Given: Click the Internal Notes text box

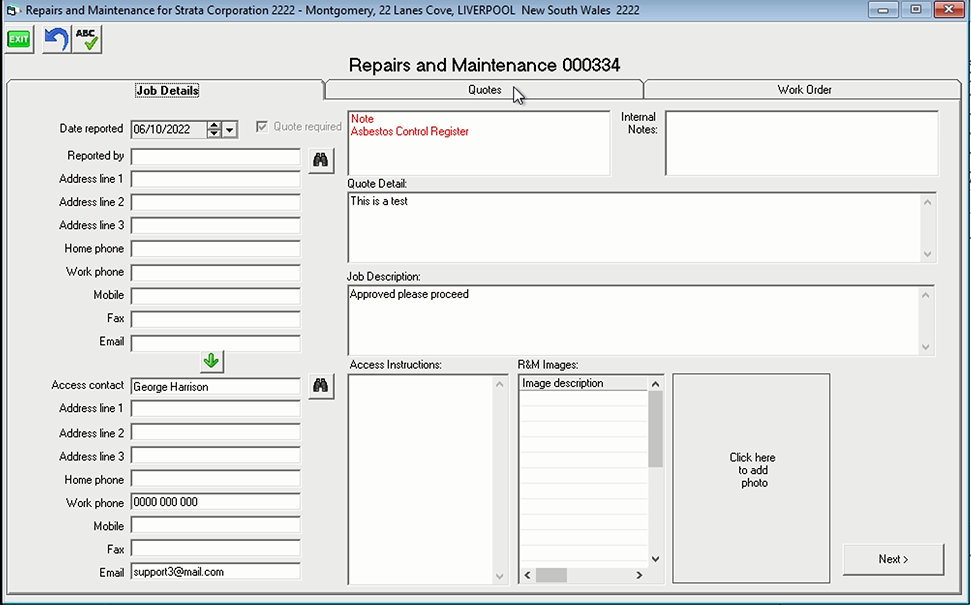Looking at the screenshot, I should coord(802,143).
